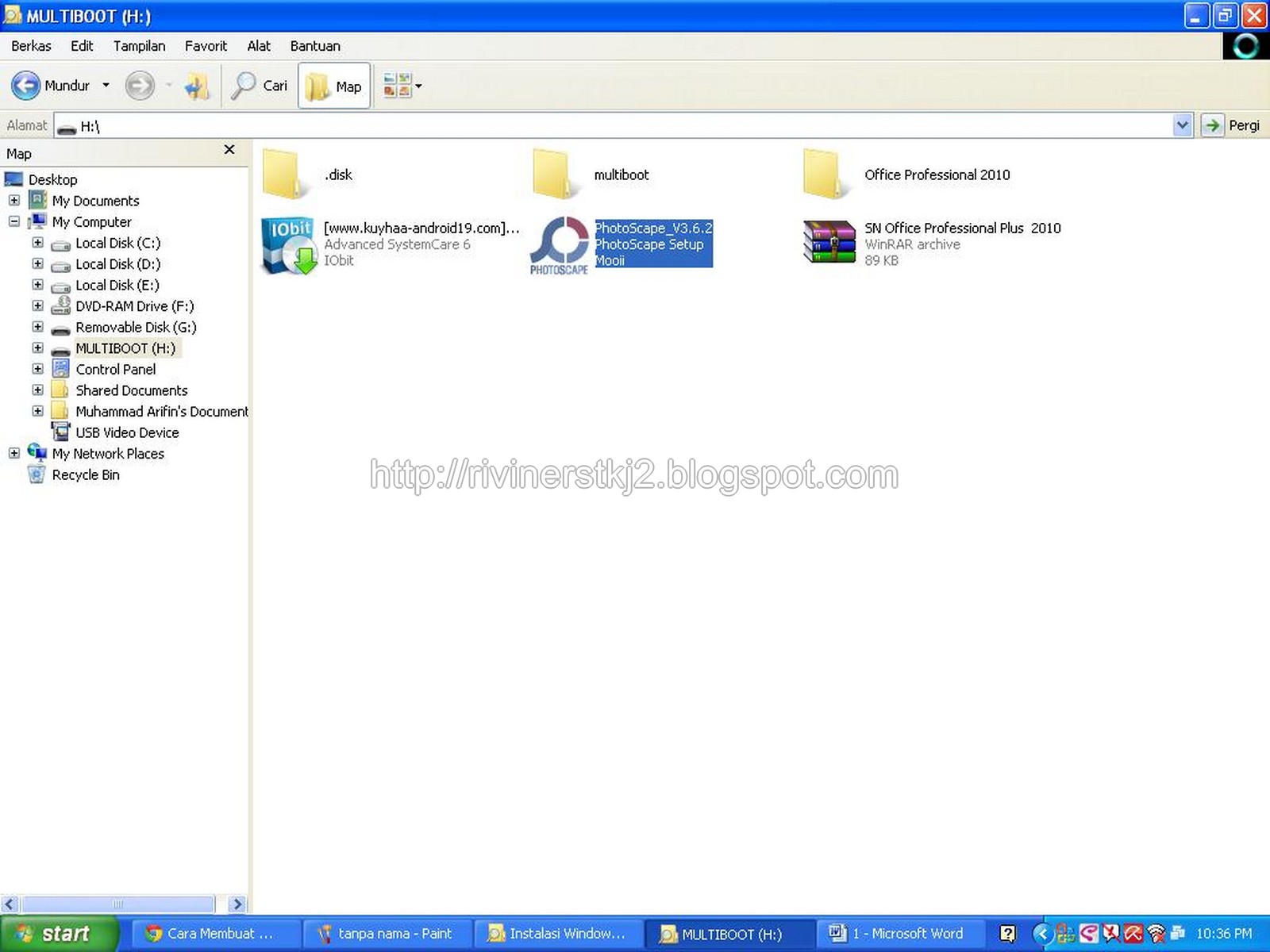Switch to tanpa nama - Paint taskbar button

387,934
